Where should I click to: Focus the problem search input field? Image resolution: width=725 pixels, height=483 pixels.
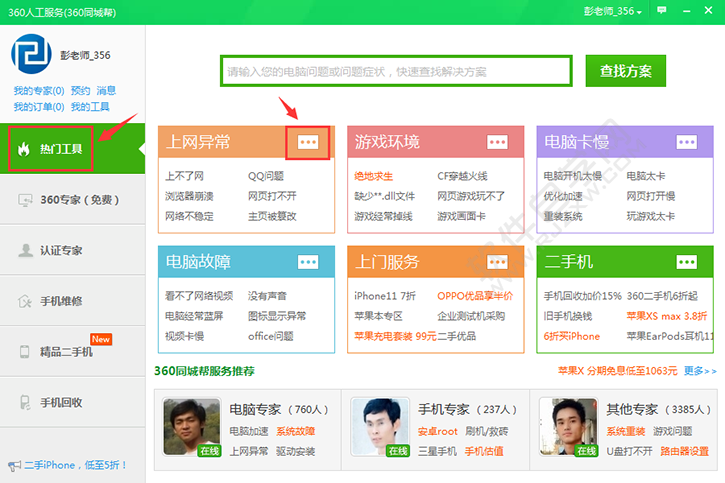click(x=396, y=71)
